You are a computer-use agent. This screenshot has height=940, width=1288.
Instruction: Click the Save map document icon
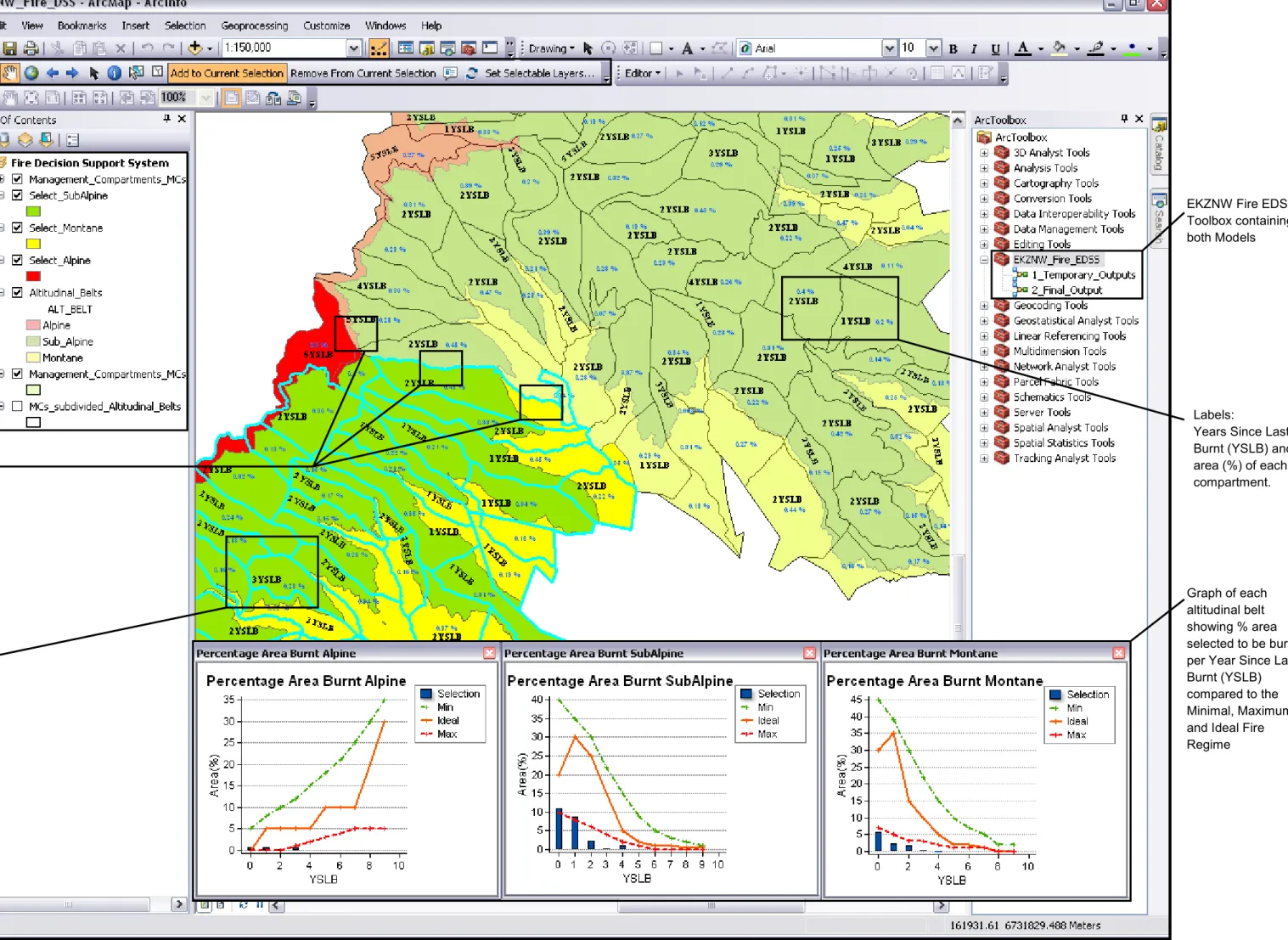[10, 48]
